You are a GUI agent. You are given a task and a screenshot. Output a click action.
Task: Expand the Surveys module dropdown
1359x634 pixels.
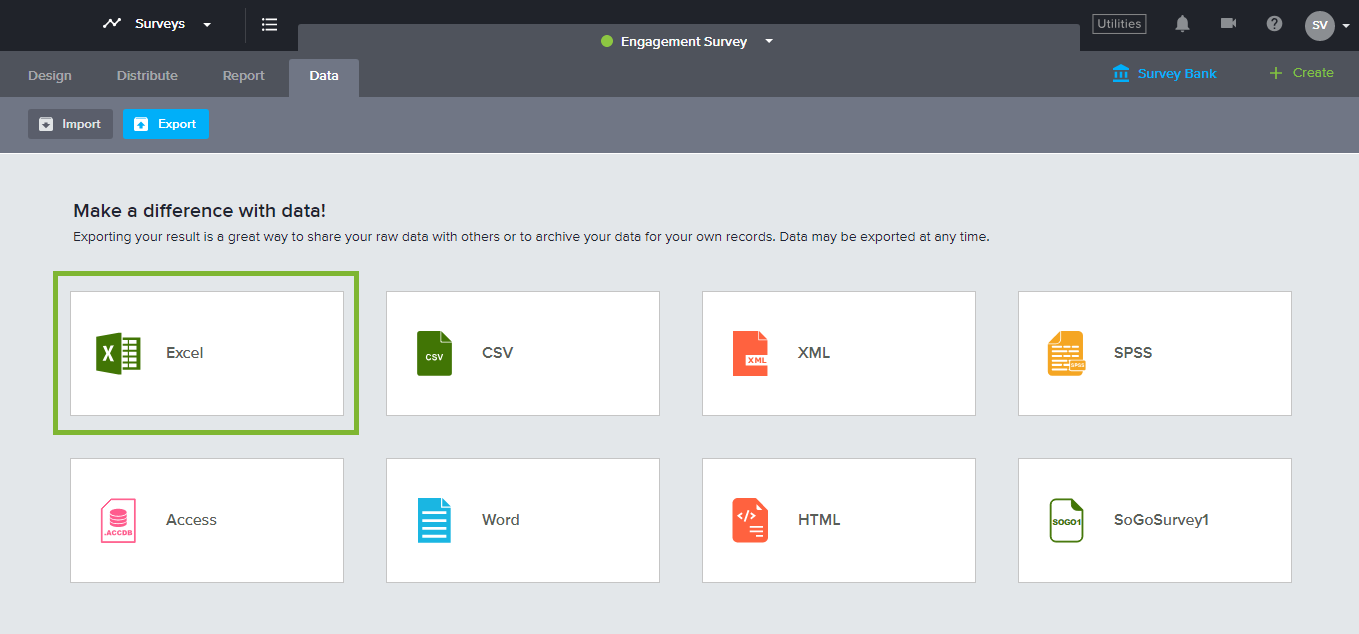tap(158, 24)
